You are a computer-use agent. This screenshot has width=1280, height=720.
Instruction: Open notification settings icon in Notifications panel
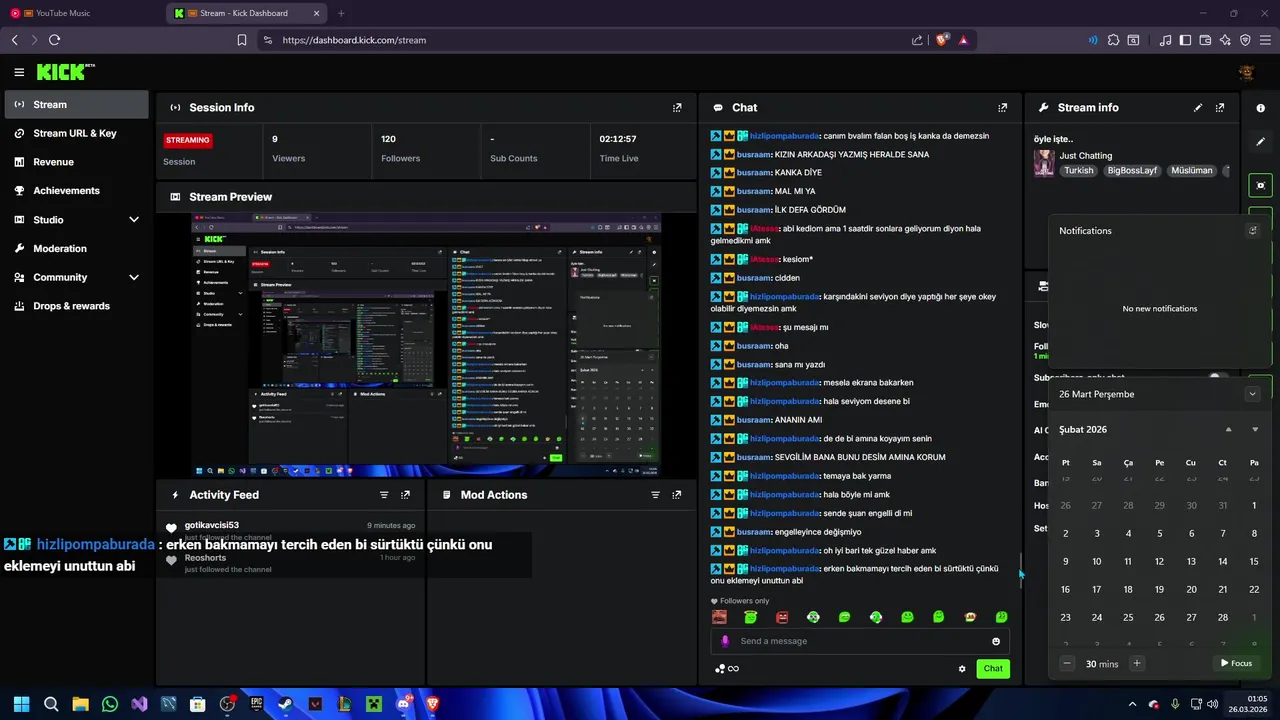click(1252, 231)
